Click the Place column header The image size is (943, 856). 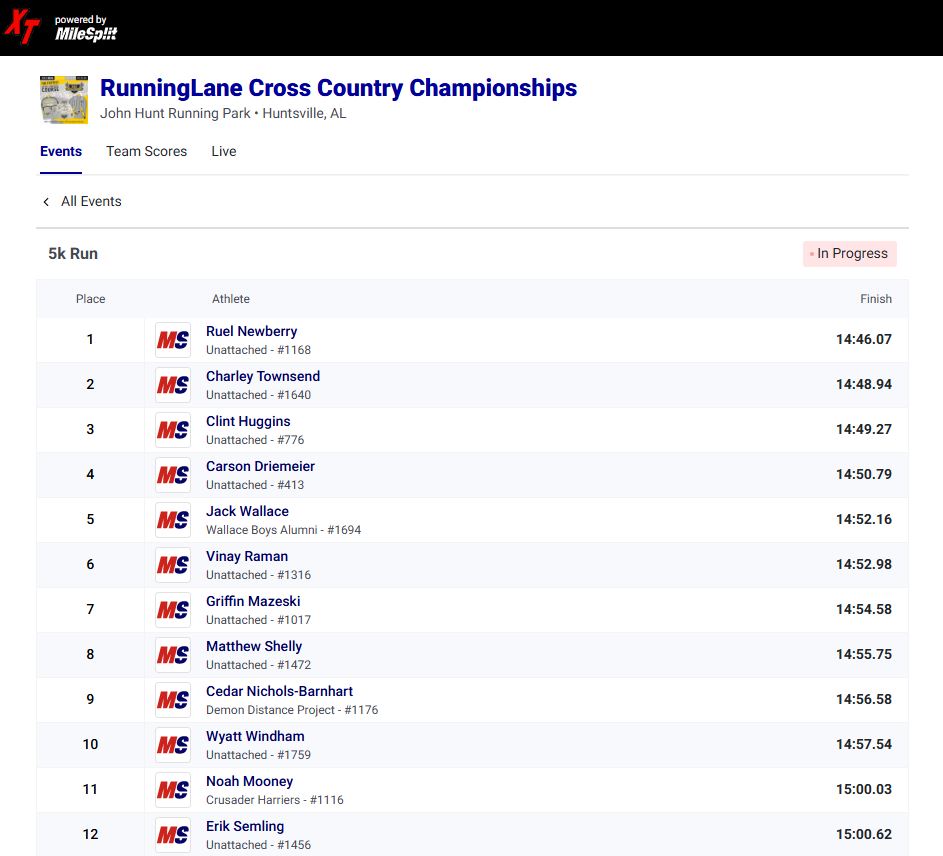90,299
